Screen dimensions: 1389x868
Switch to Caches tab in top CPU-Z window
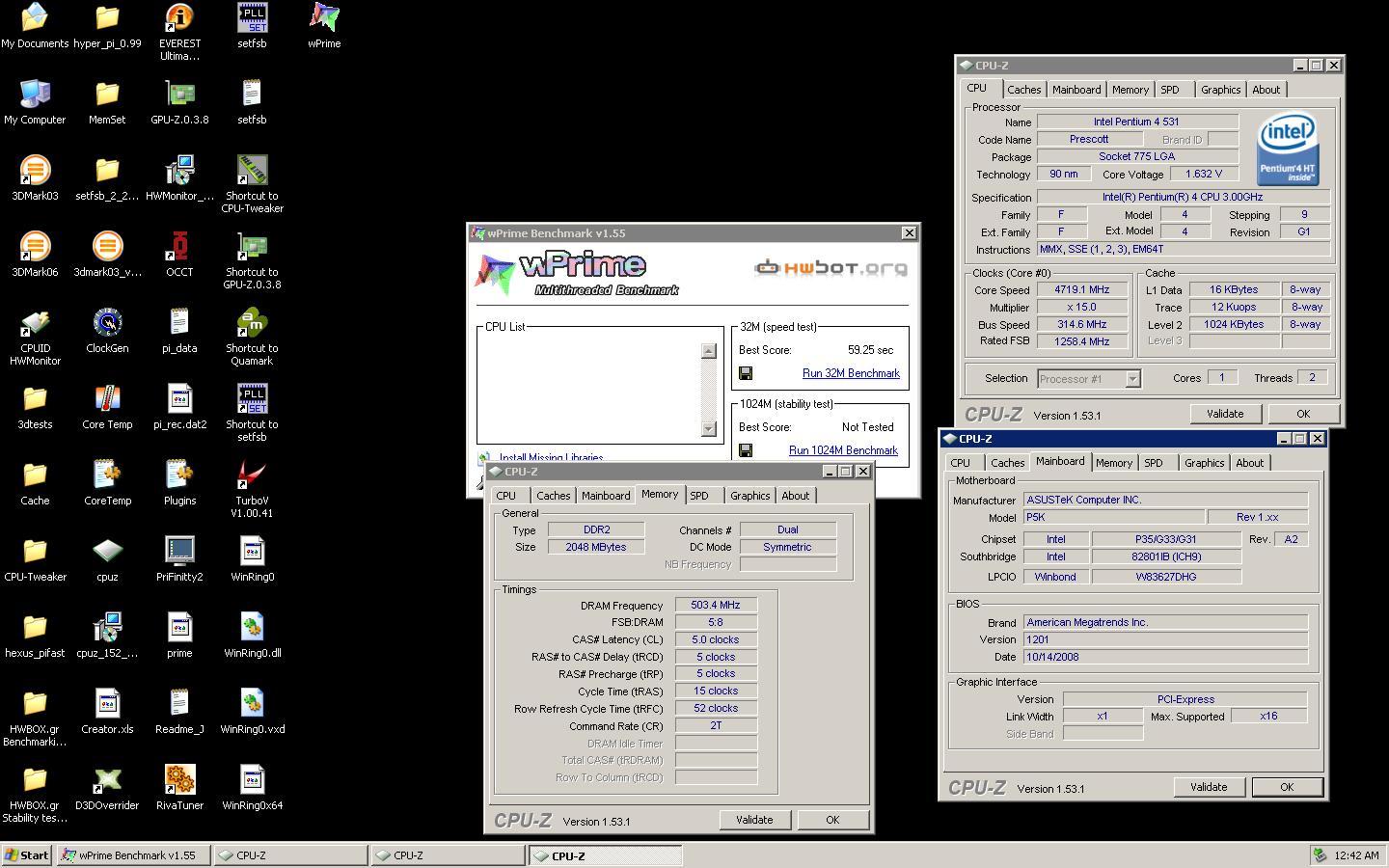tap(1023, 90)
